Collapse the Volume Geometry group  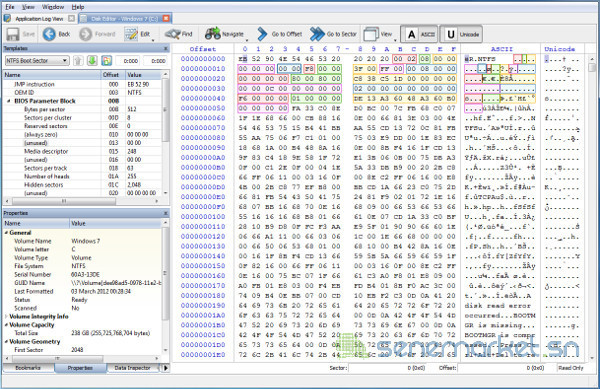tap(7, 341)
